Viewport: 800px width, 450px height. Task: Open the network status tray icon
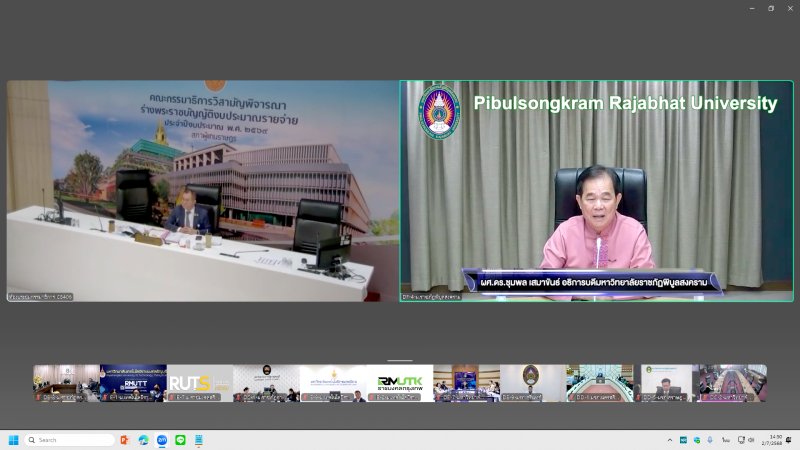(739, 440)
